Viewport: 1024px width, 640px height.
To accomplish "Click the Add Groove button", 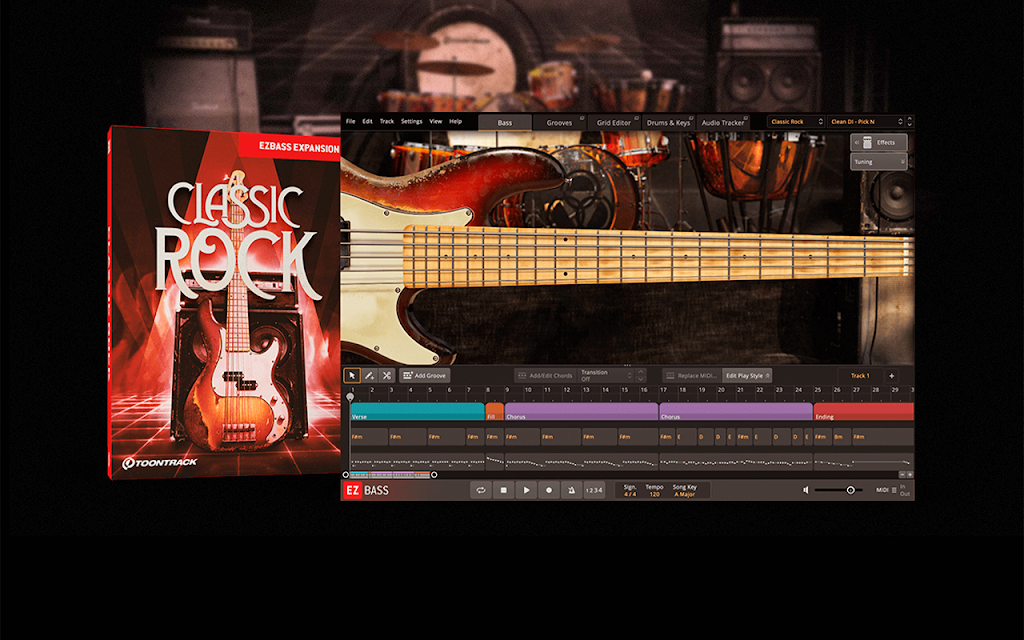I will tap(424, 376).
